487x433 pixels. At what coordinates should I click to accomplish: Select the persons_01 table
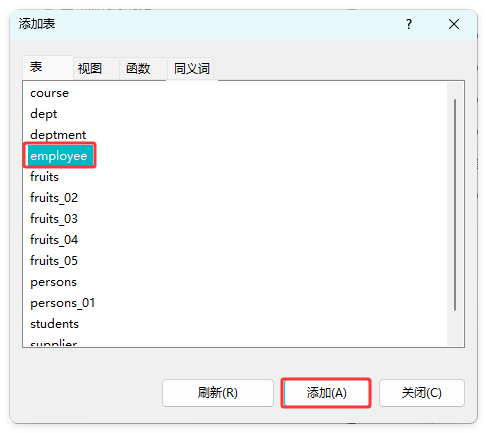(x=62, y=303)
